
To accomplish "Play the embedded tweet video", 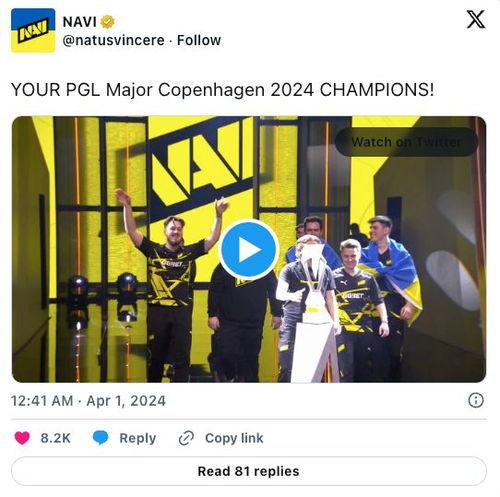I will (x=249, y=249).
